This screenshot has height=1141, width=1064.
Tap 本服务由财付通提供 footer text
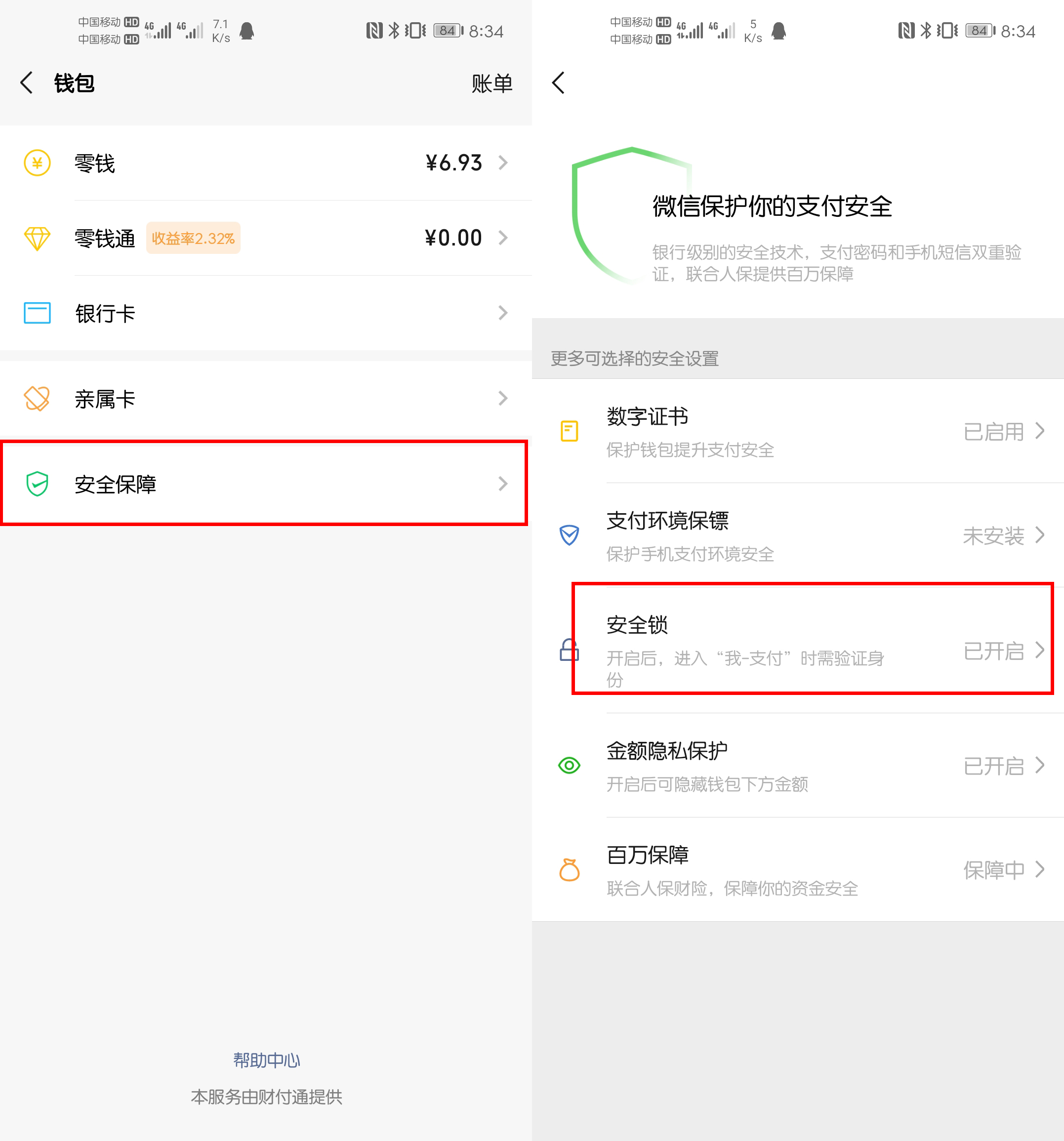point(266,1097)
